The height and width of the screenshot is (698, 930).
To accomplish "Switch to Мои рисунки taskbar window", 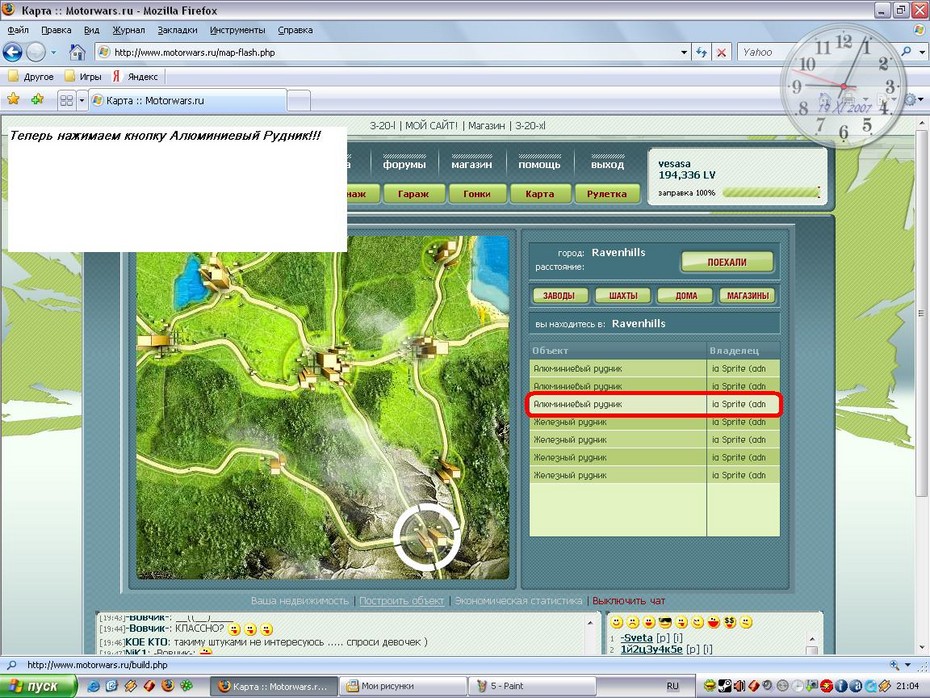I will point(404,686).
